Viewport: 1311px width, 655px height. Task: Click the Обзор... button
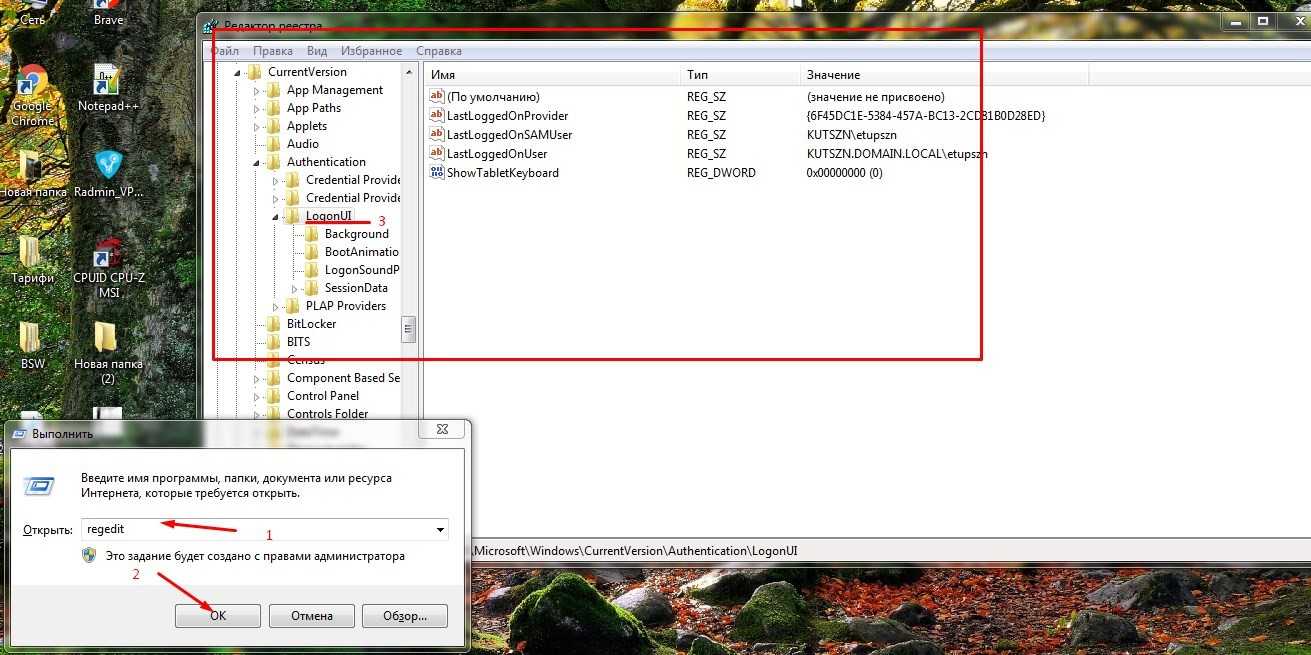coord(404,616)
